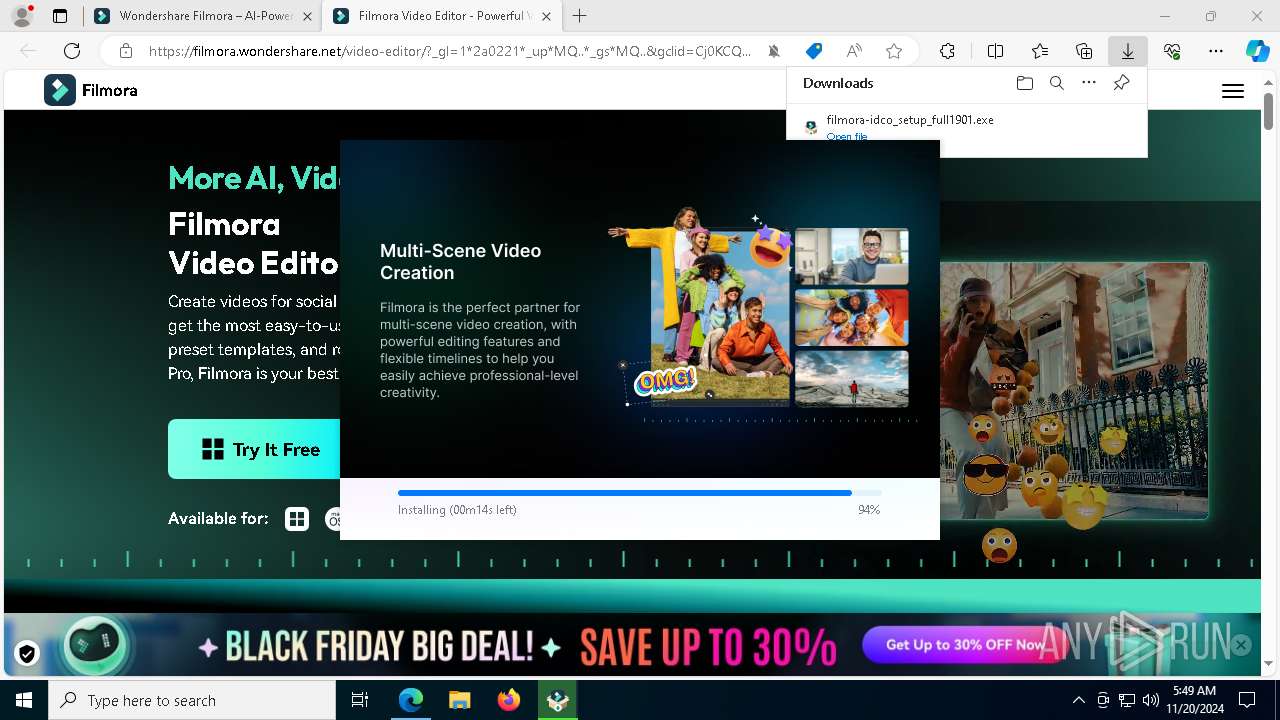Open Browser essentials heart icon

click(1172, 51)
